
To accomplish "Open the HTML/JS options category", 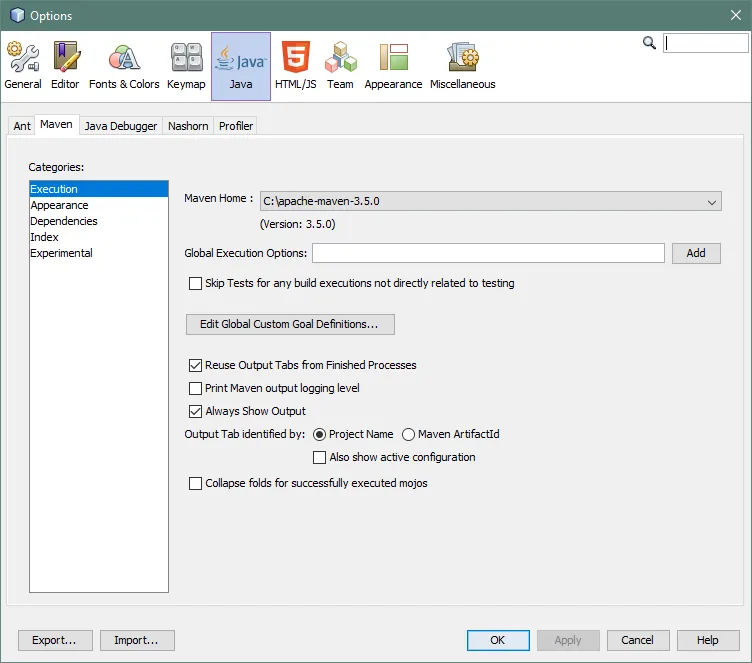I will click(x=295, y=66).
